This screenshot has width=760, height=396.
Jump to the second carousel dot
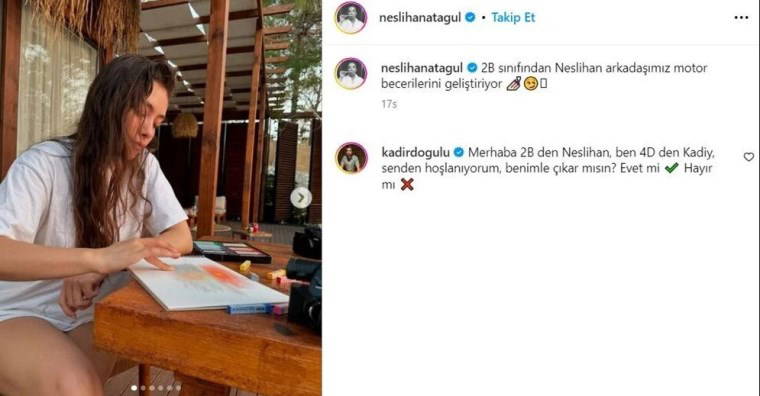pos(143,388)
